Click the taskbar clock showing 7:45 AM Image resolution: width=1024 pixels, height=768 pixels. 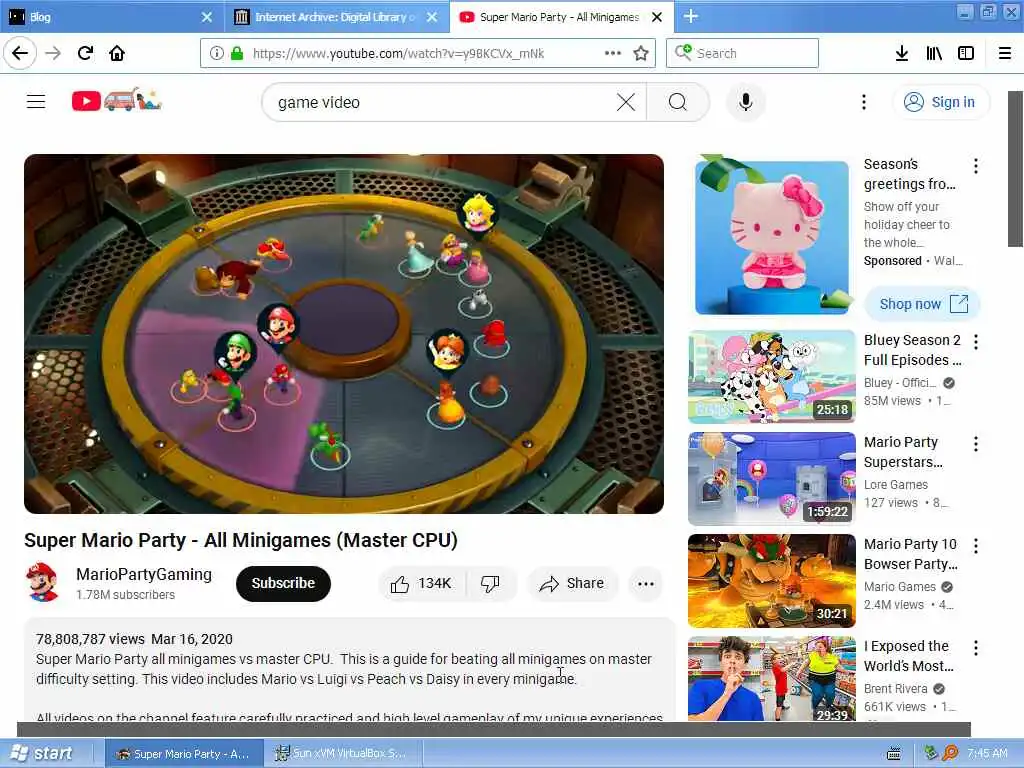(x=987, y=753)
